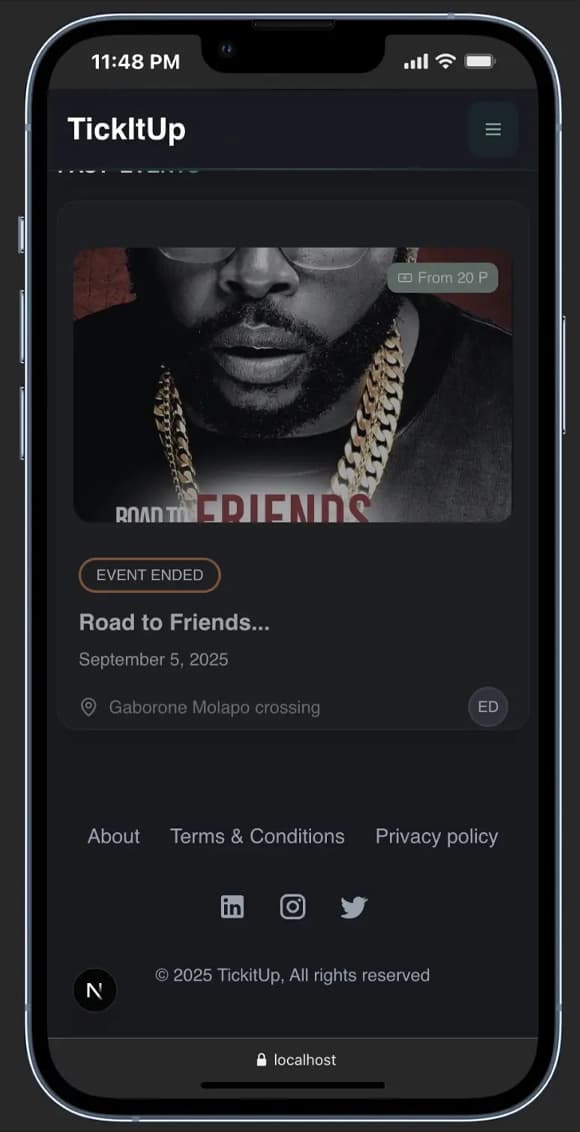The height and width of the screenshot is (1132, 580).
Task: Open the hamburger menu button
Action: [x=493, y=129]
